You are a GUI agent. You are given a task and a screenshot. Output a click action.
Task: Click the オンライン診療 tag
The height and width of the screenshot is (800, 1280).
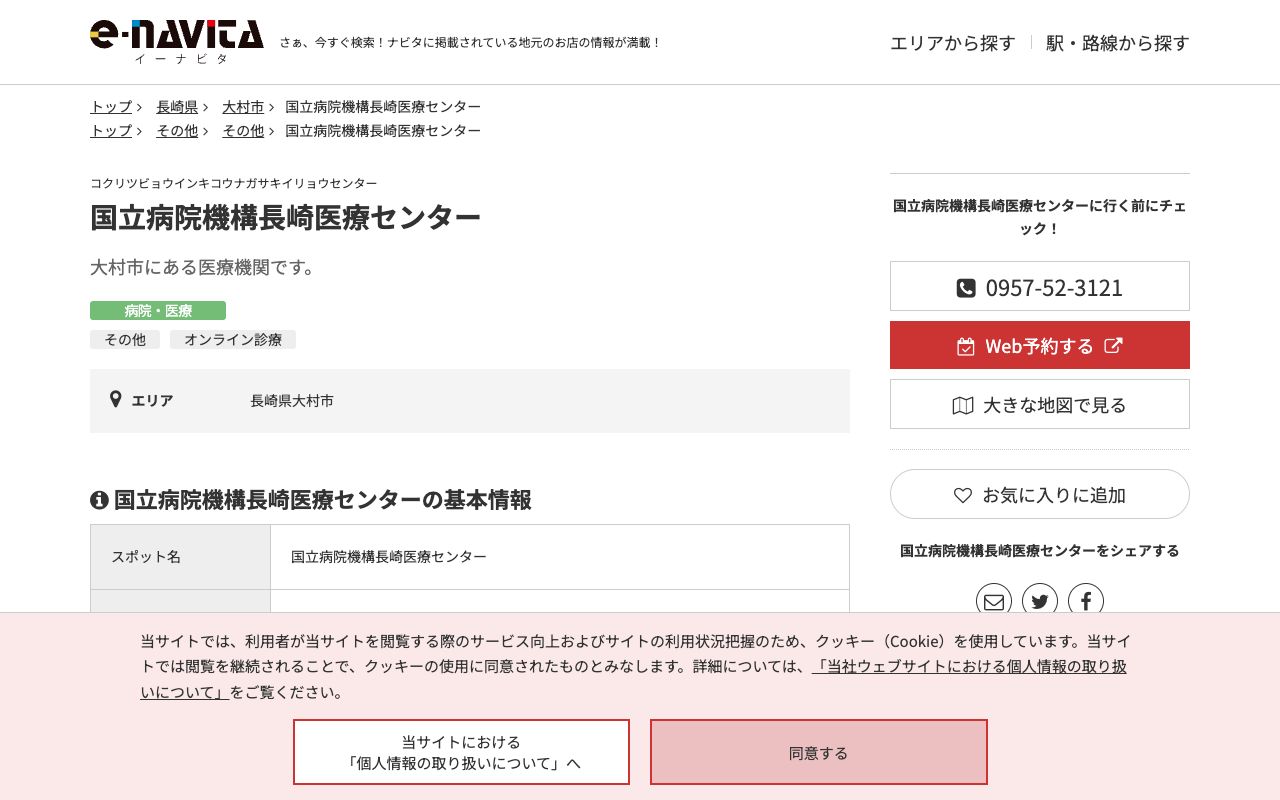[233, 340]
